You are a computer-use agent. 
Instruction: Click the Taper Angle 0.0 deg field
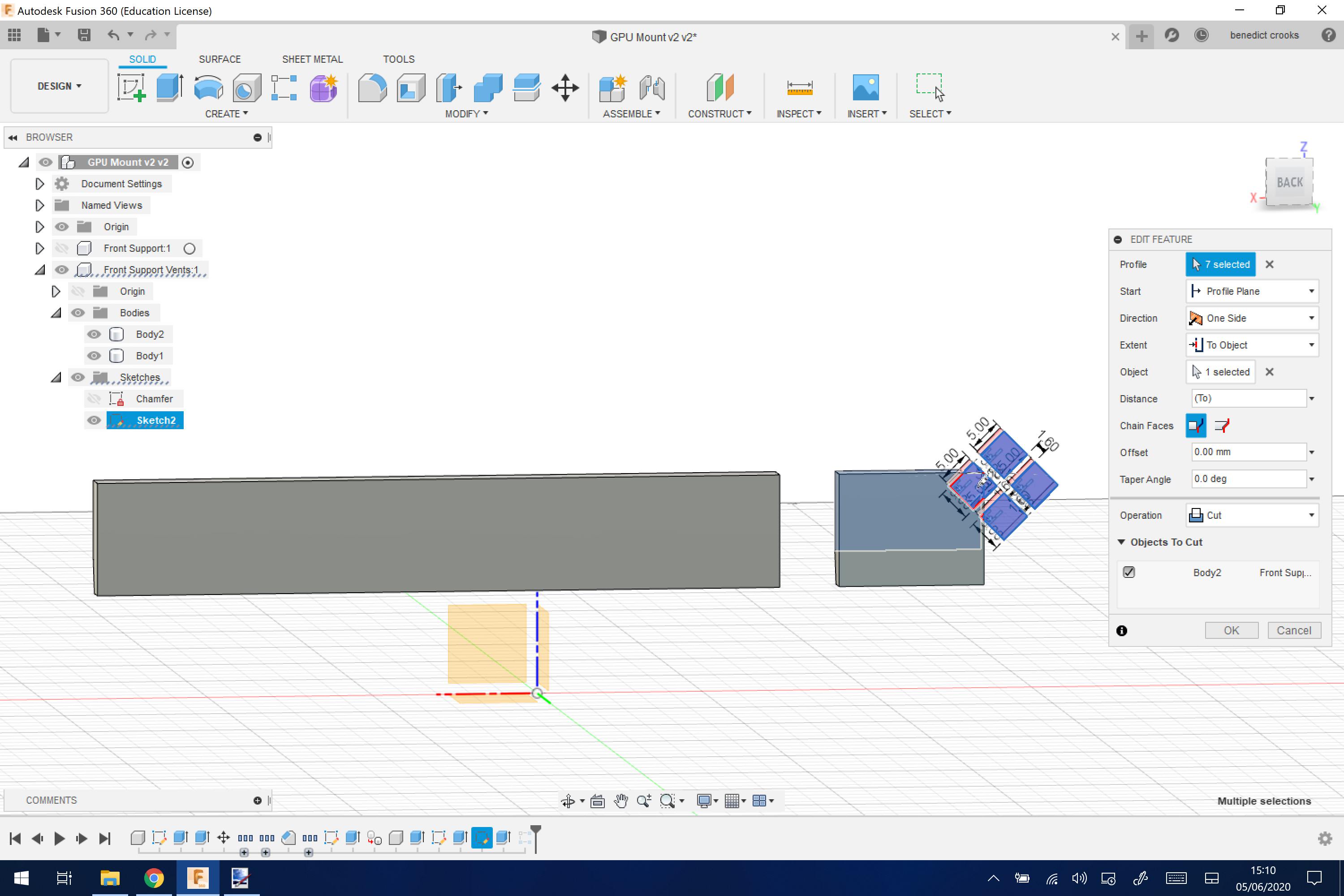1249,479
